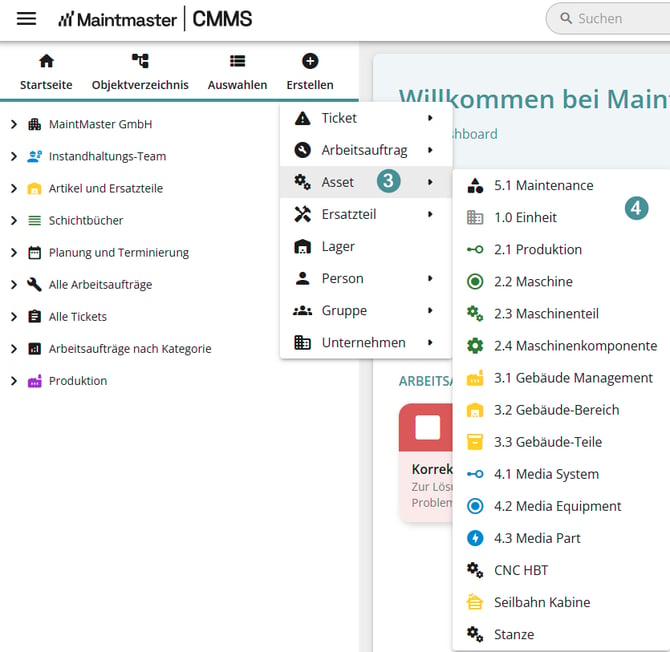
Task: Click the purple Produktion factory icon
Action: pos(35,381)
